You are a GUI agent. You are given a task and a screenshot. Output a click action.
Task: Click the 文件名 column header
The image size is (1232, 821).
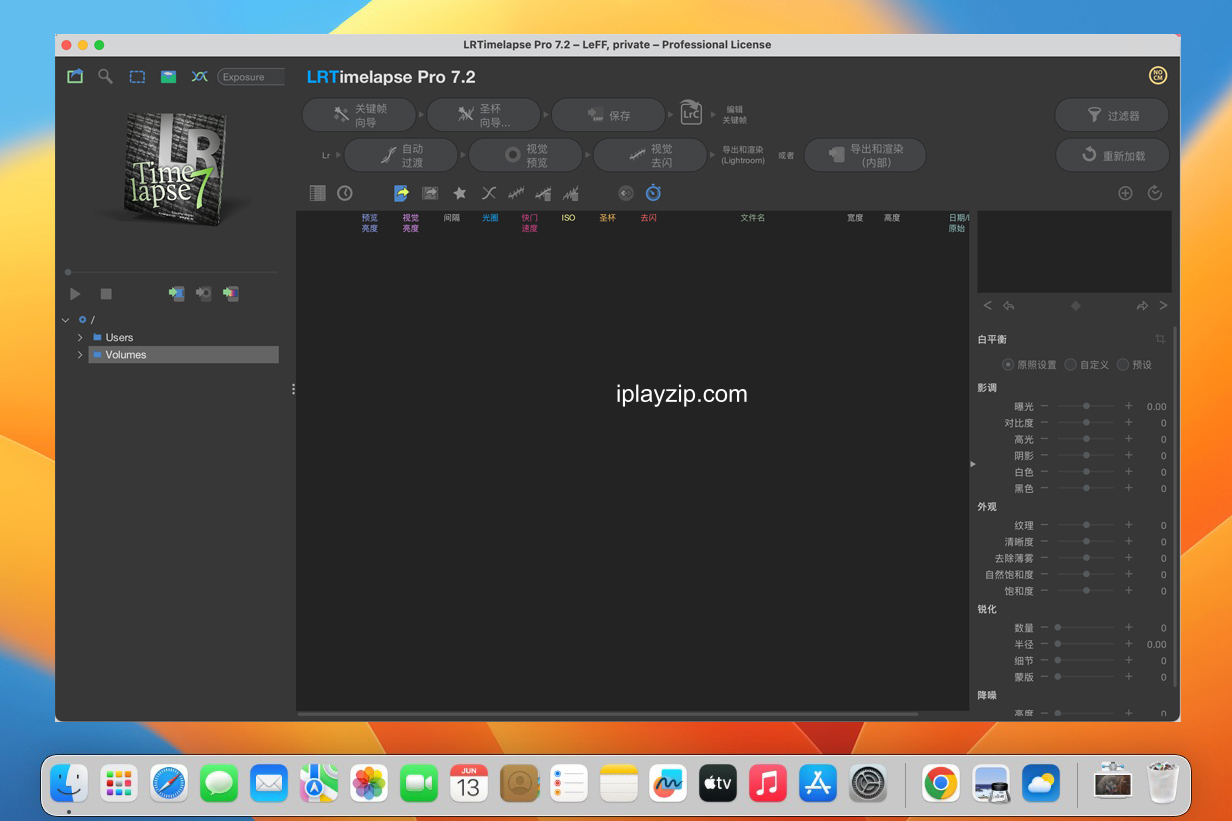(x=753, y=217)
